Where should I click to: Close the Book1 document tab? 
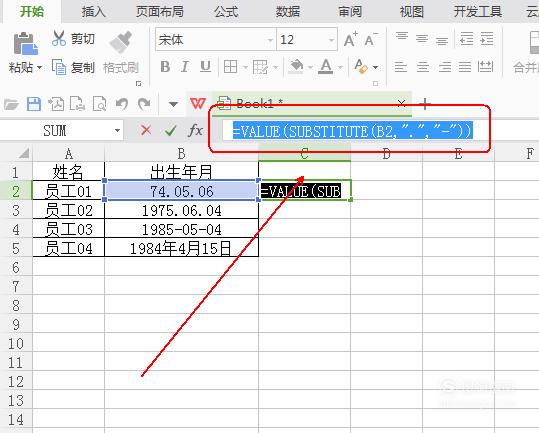(x=401, y=103)
